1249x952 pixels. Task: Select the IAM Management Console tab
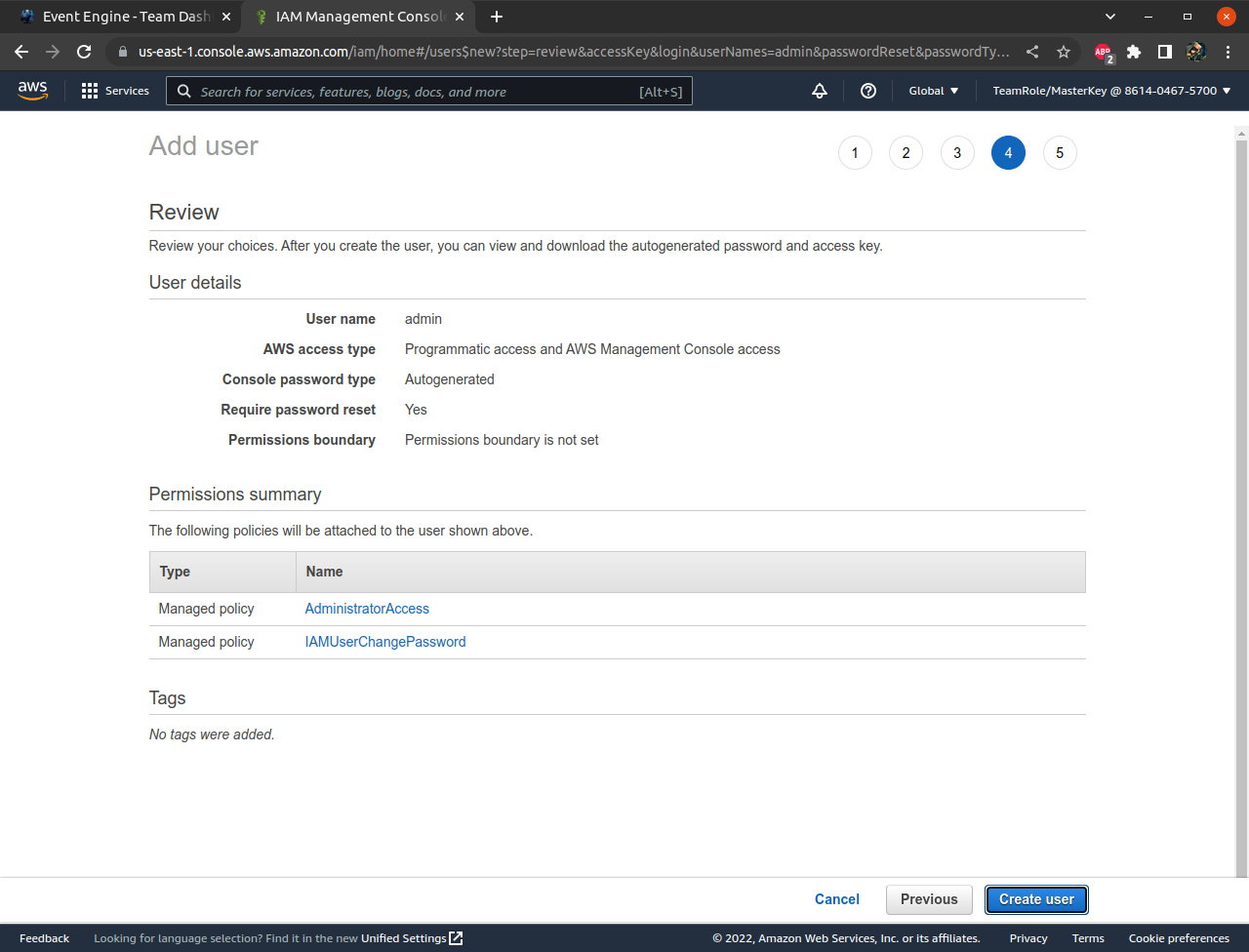point(359,17)
